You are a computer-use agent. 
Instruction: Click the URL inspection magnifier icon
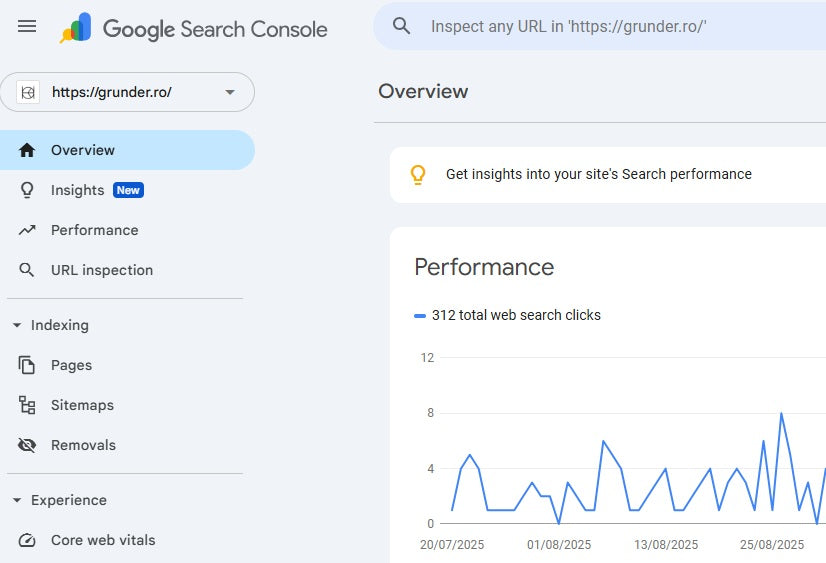pyautogui.click(x=27, y=270)
